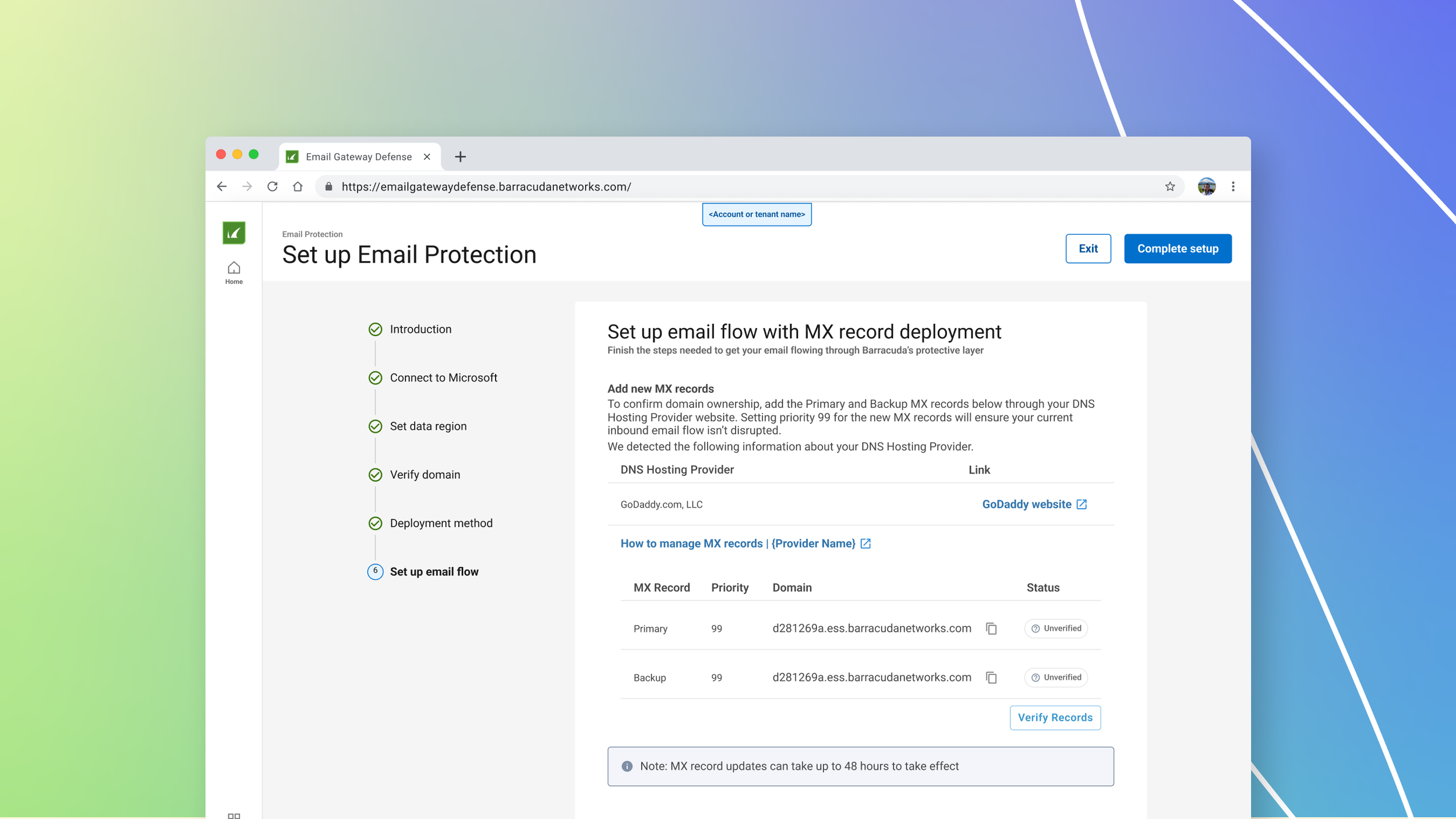Select the Email Gateway Defense tab
The height and width of the screenshot is (819, 1456).
(358, 157)
